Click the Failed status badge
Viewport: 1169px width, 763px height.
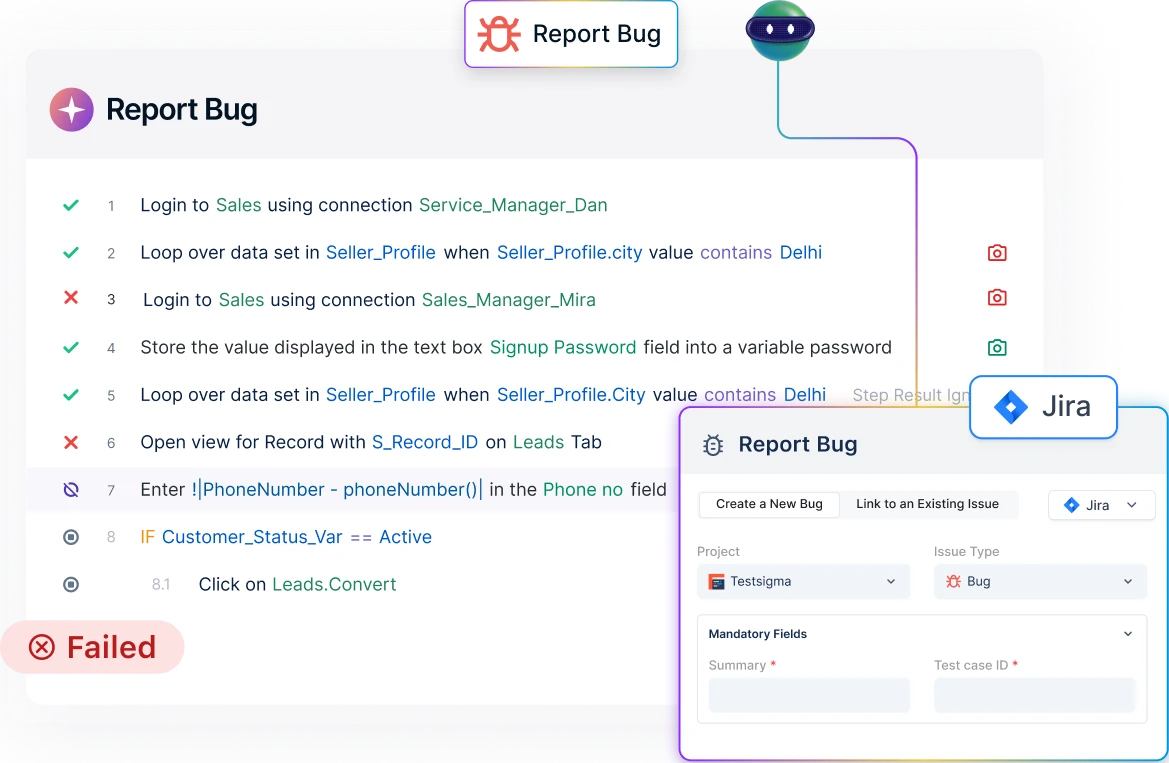click(x=92, y=647)
